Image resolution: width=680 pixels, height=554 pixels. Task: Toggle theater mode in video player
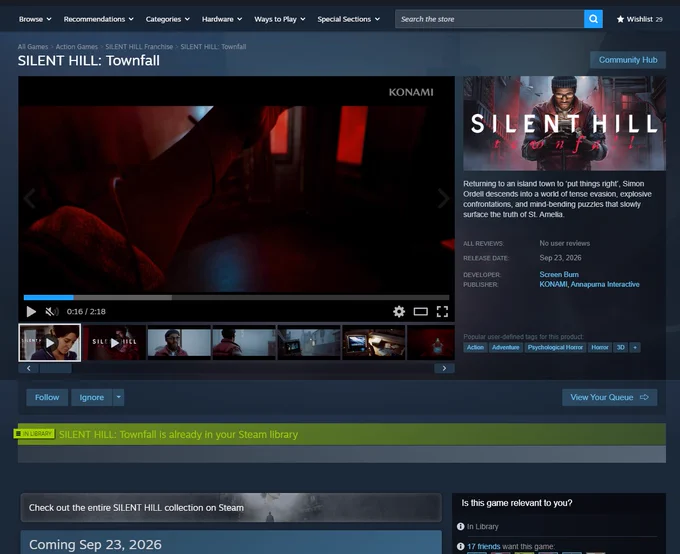421,311
